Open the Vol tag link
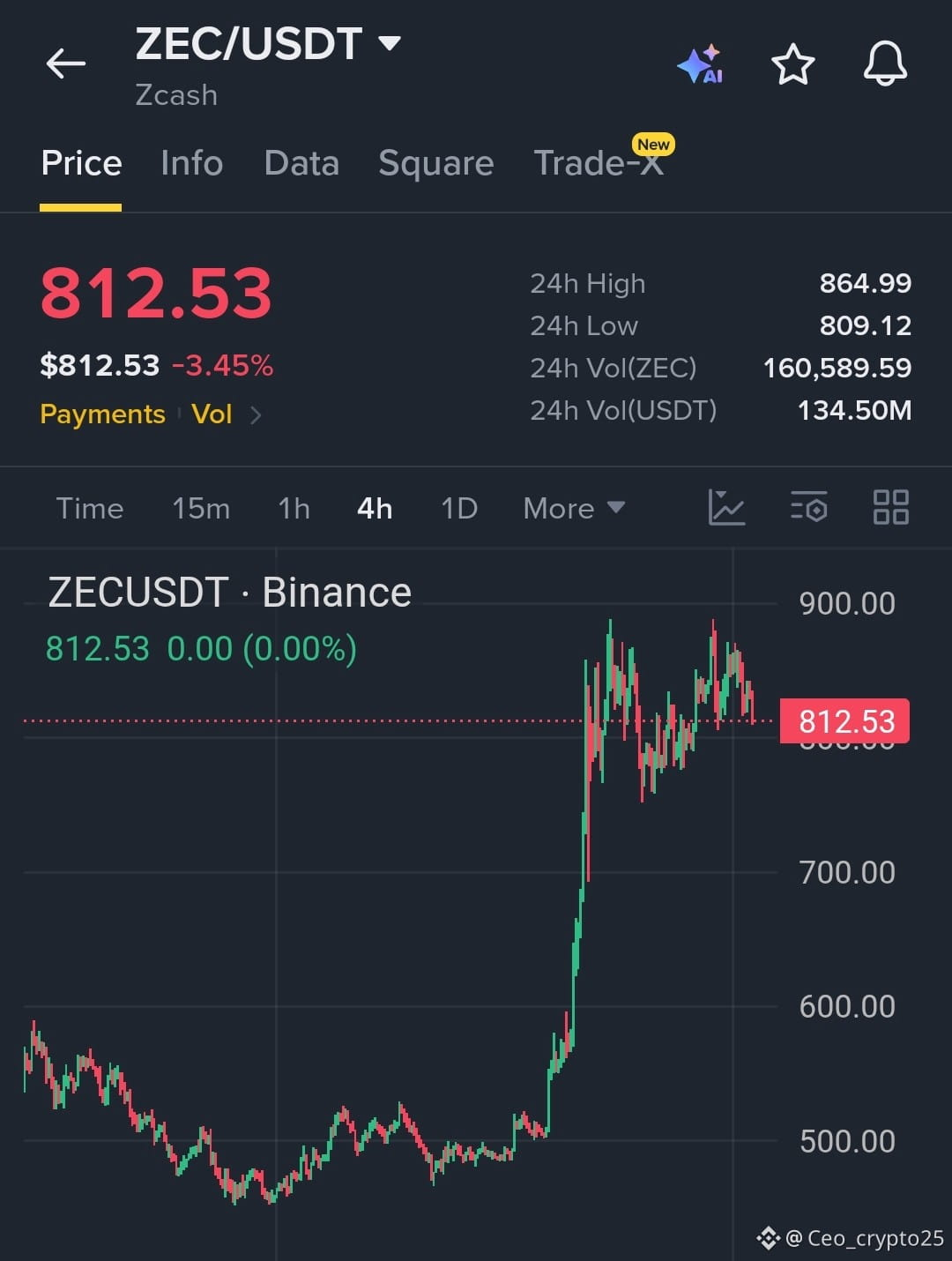The height and width of the screenshot is (1261, 952). tap(212, 414)
